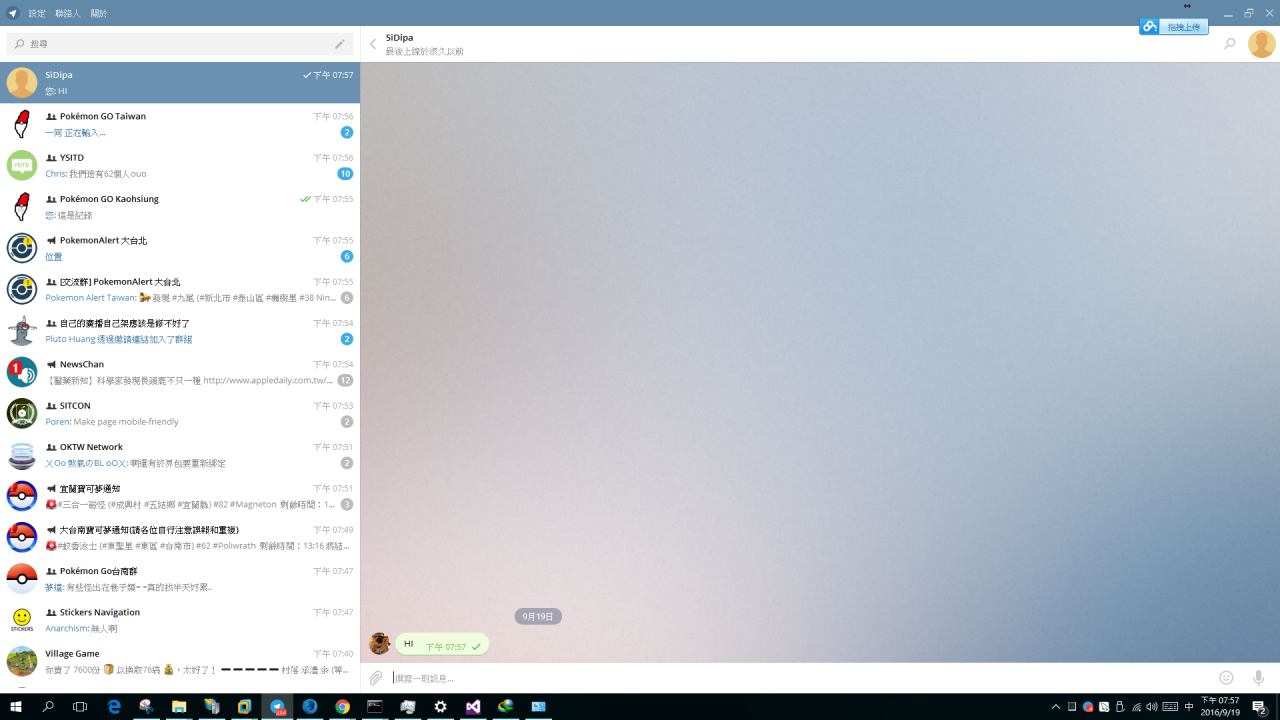Viewport: 1280px width, 720px height.
Task: Click the chat list search field
Action: pyautogui.click(x=180, y=44)
